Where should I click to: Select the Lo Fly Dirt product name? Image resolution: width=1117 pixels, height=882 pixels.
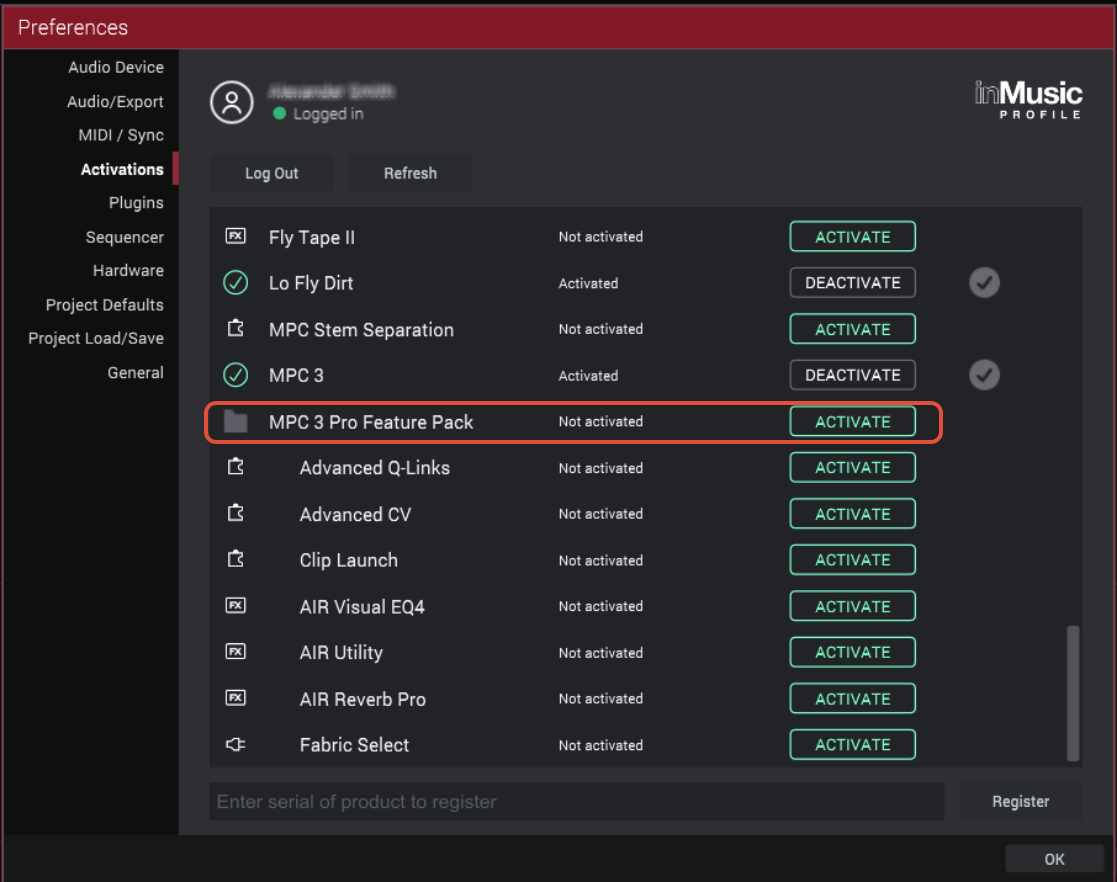point(311,283)
